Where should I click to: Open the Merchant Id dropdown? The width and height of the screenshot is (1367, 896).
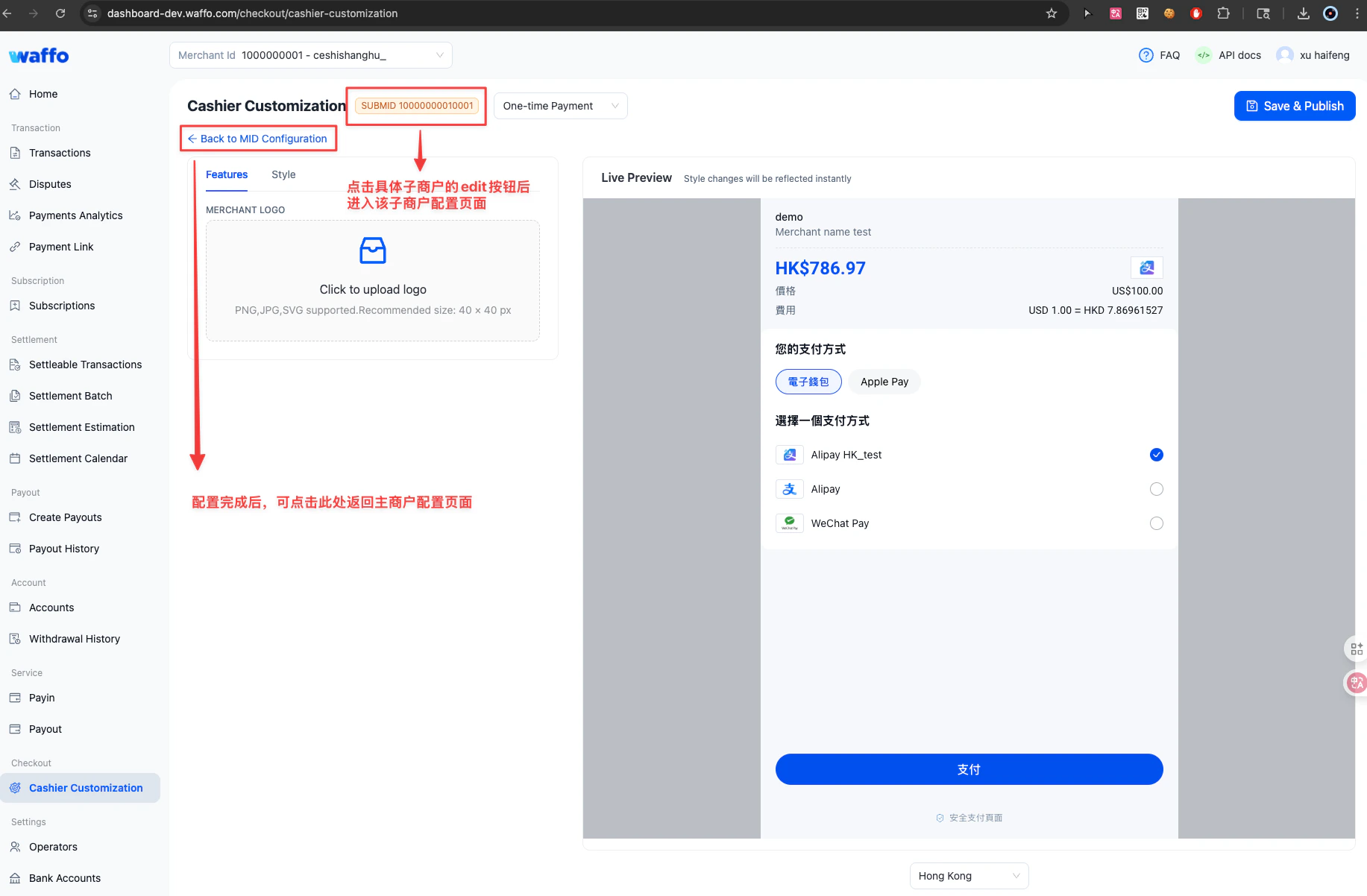click(311, 55)
